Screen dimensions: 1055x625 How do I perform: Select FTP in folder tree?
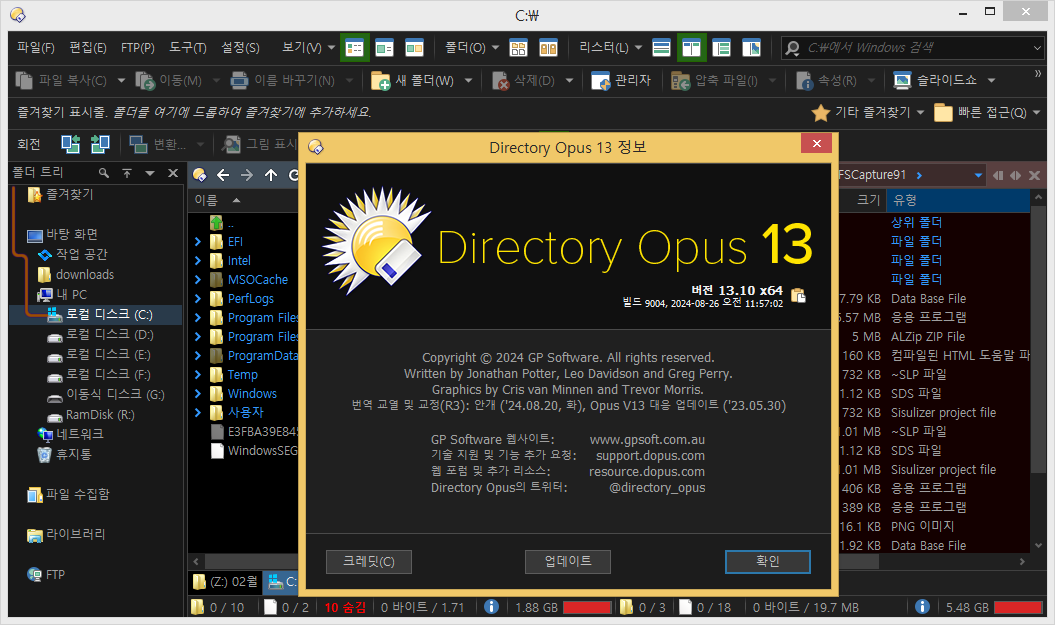55,575
